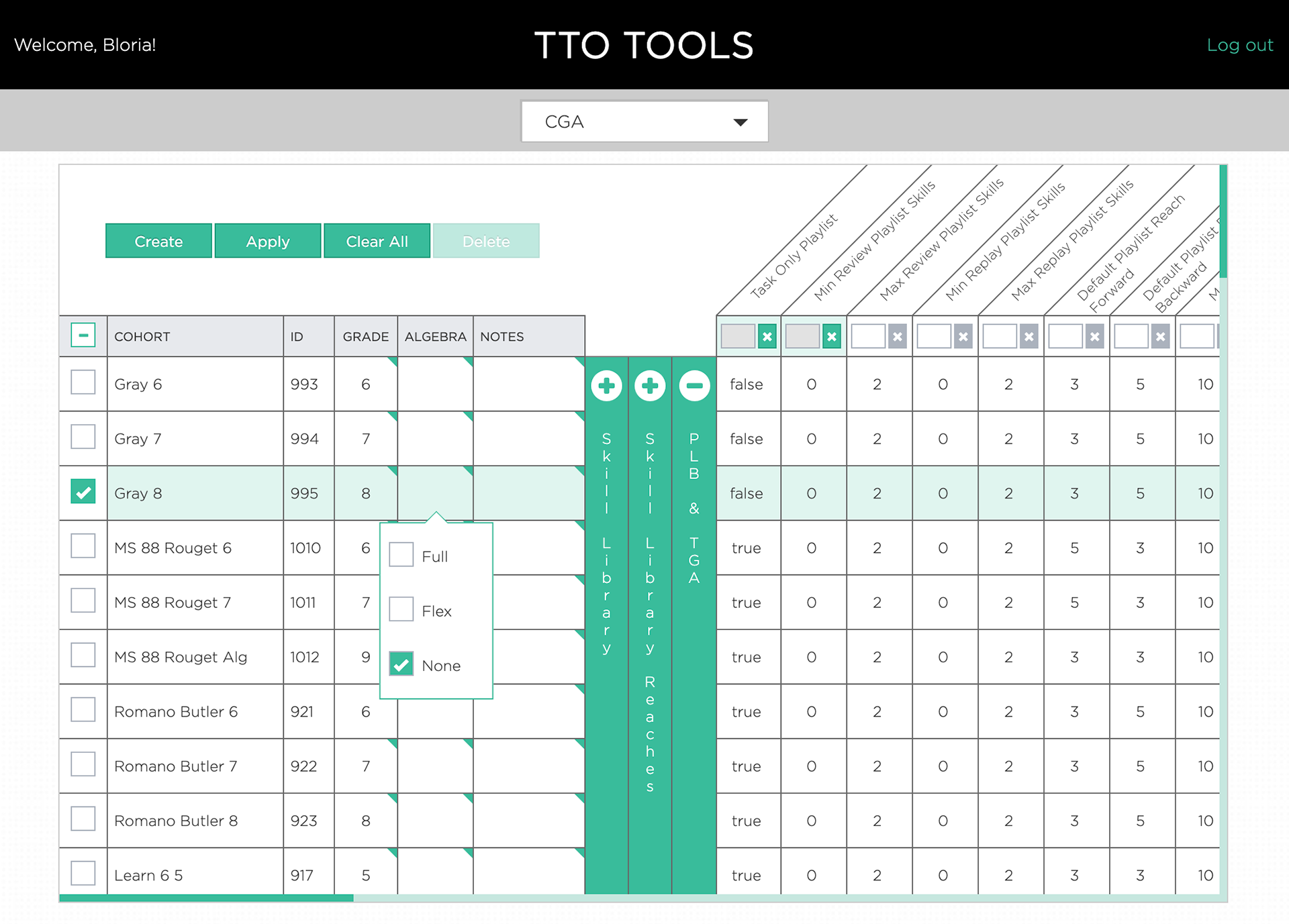Open the CGA dropdown

click(x=644, y=121)
